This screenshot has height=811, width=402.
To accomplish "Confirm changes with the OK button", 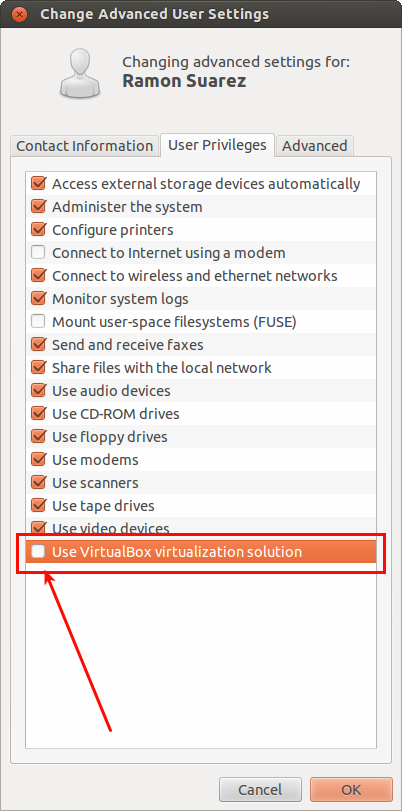I will coord(351,789).
